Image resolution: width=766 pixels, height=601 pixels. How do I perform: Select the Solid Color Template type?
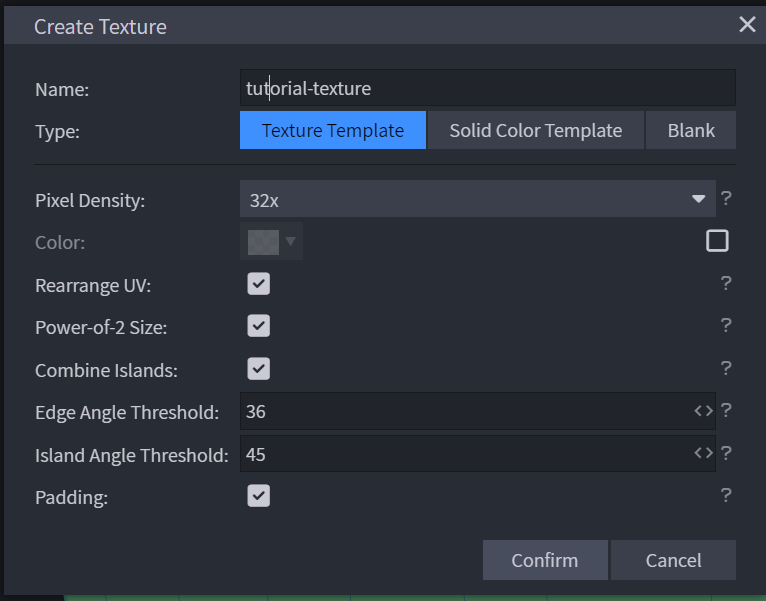point(536,130)
